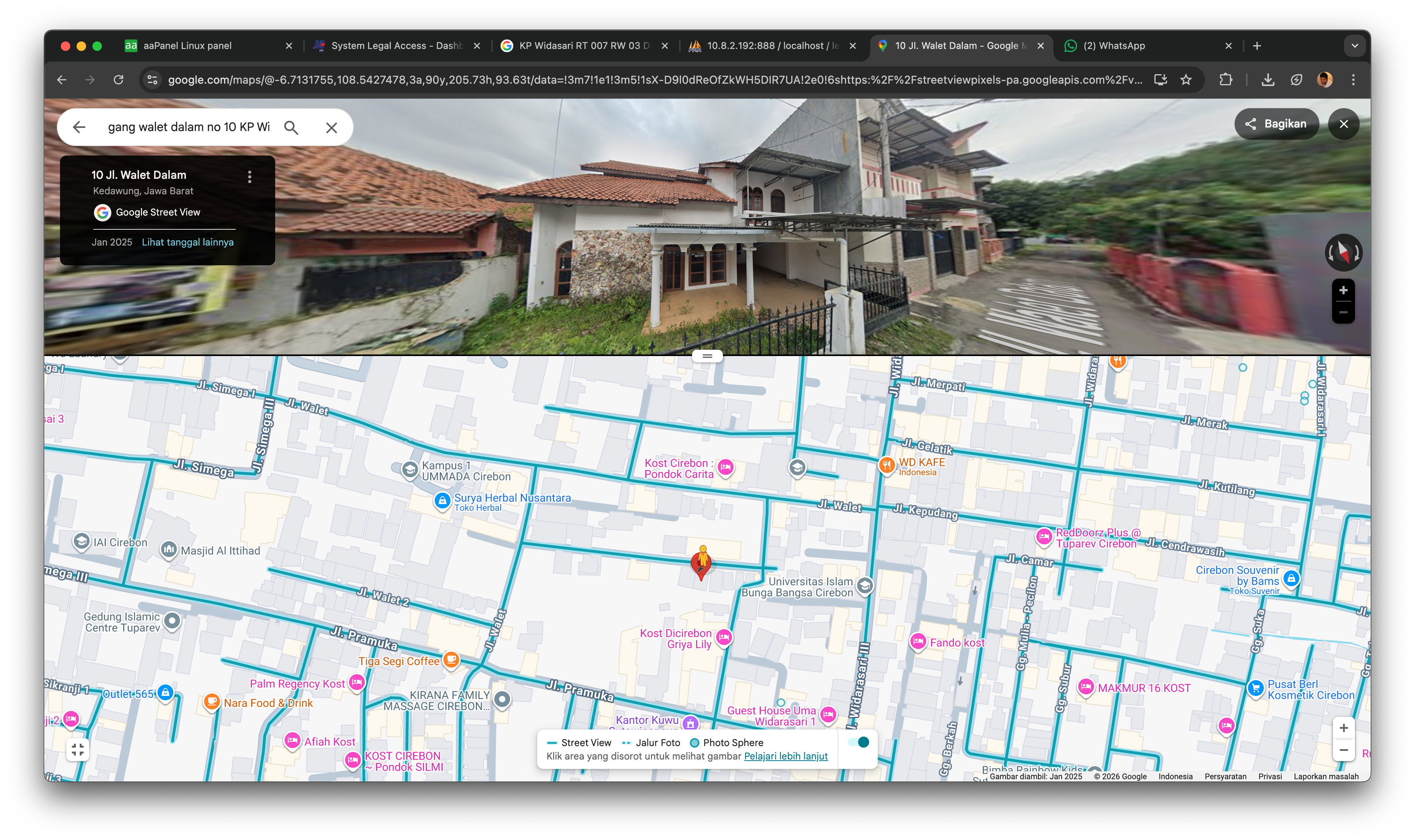The width and height of the screenshot is (1415, 840).
Task: Click the search magnifier icon in Maps
Action: (291, 127)
